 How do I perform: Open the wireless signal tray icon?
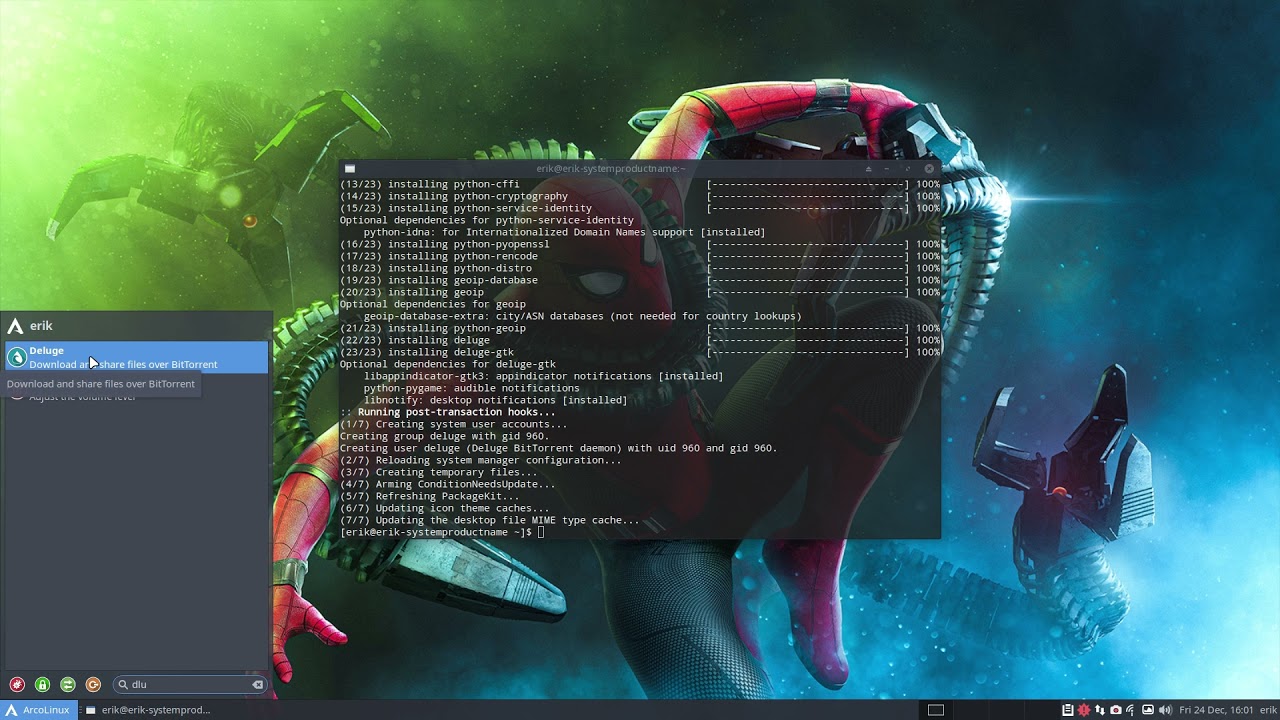(x=1131, y=710)
